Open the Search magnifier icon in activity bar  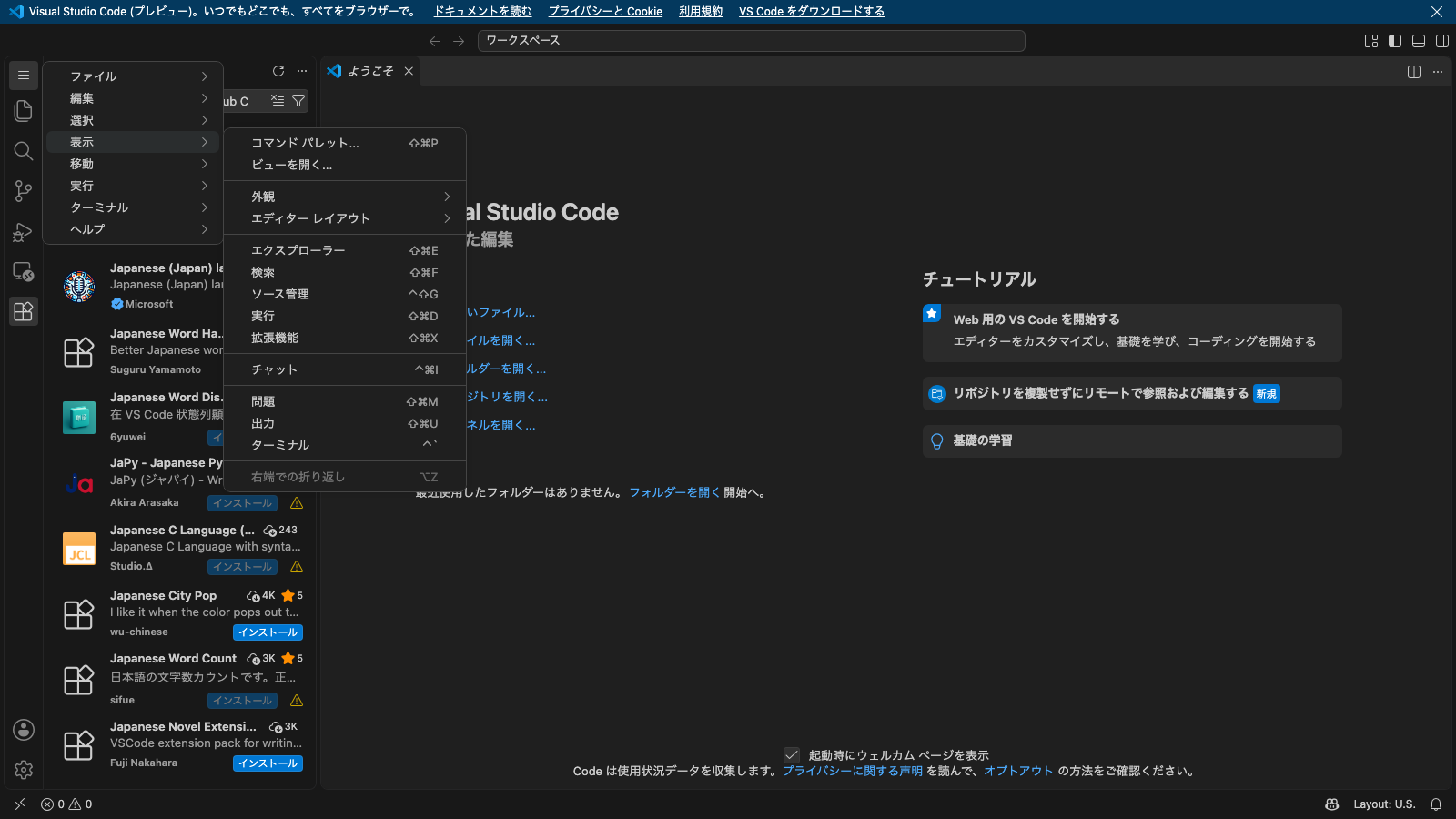tap(24, 151)
